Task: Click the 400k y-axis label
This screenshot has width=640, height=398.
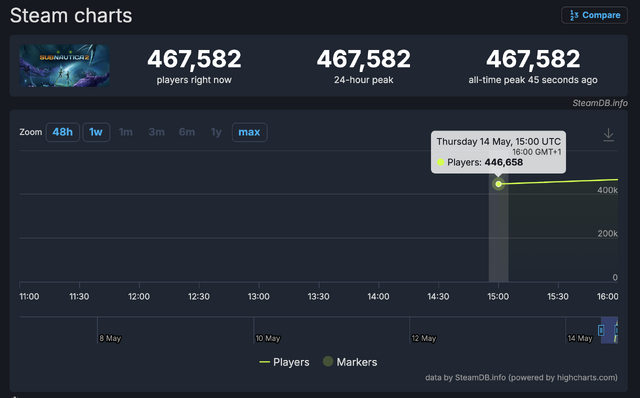Action: 607,190
